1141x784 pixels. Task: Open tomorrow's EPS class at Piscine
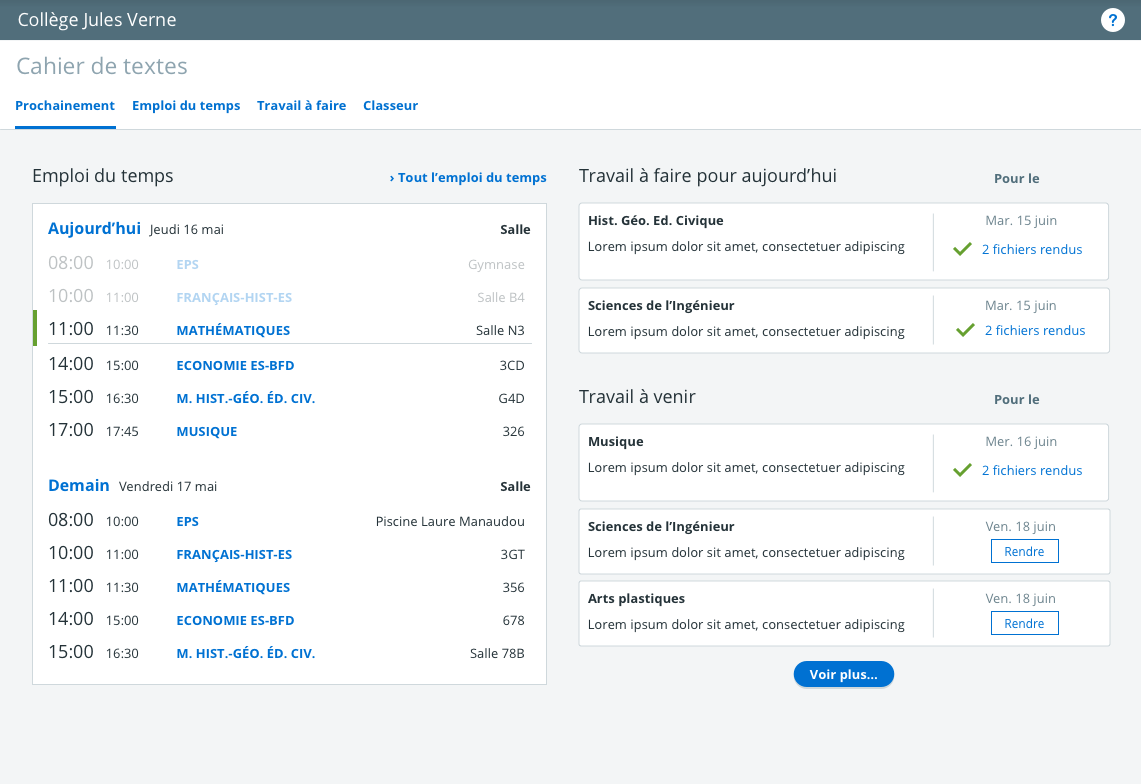pos(187,521)
